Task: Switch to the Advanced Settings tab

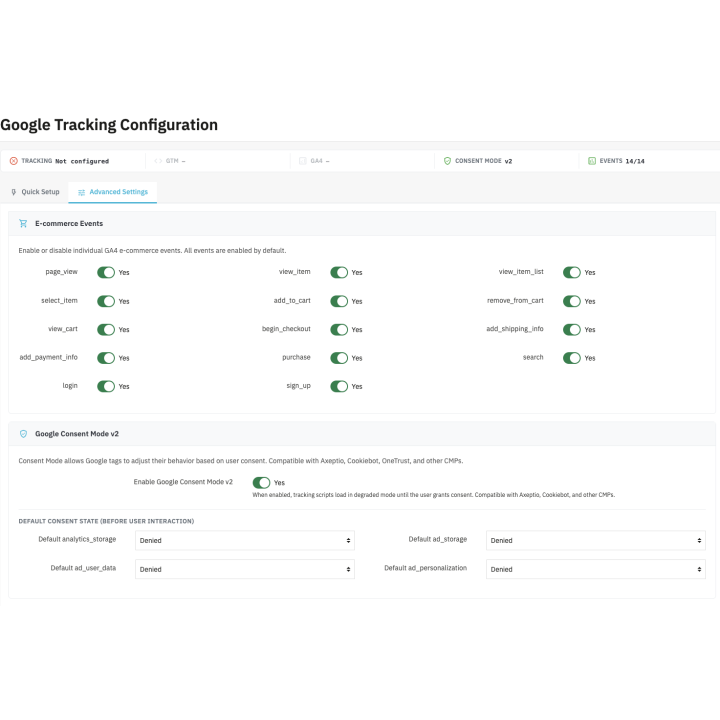Action: pos(113,192)
